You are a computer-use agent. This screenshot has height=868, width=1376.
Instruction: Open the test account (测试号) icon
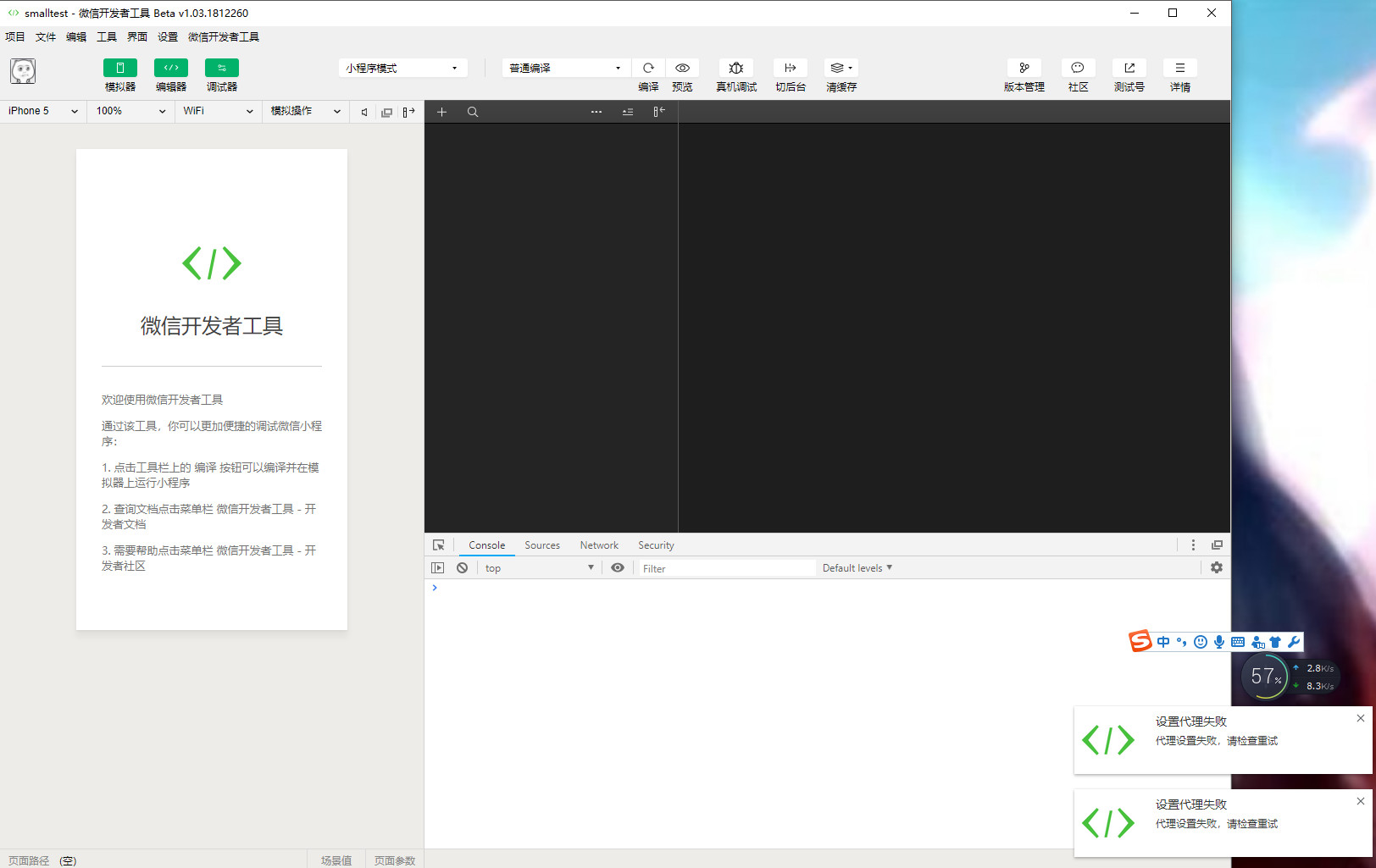(1129, 68)
